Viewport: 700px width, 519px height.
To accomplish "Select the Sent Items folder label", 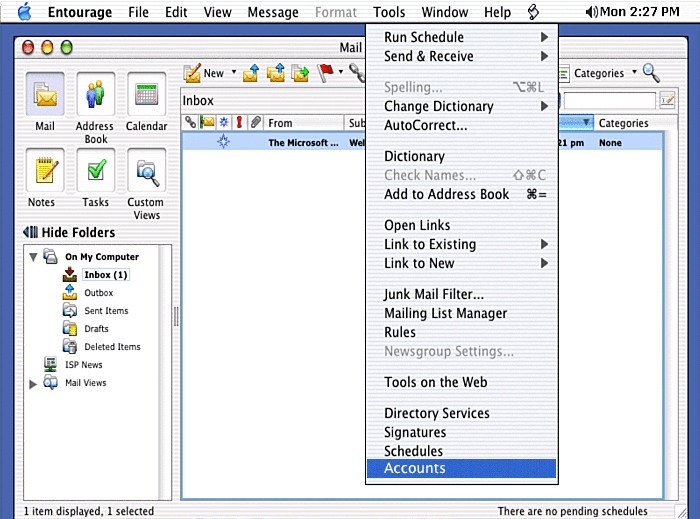I will 106,311.
